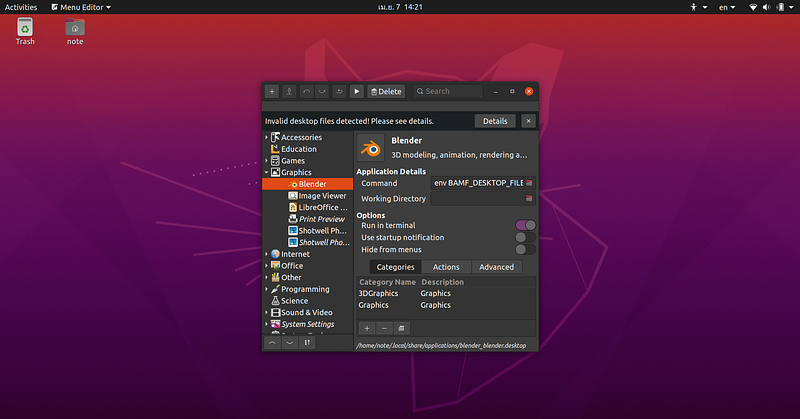Select the non-italic Shotwell Ph... entry
Image resolution: width=800 pixels, height=419 pixels.
[308, 231]
